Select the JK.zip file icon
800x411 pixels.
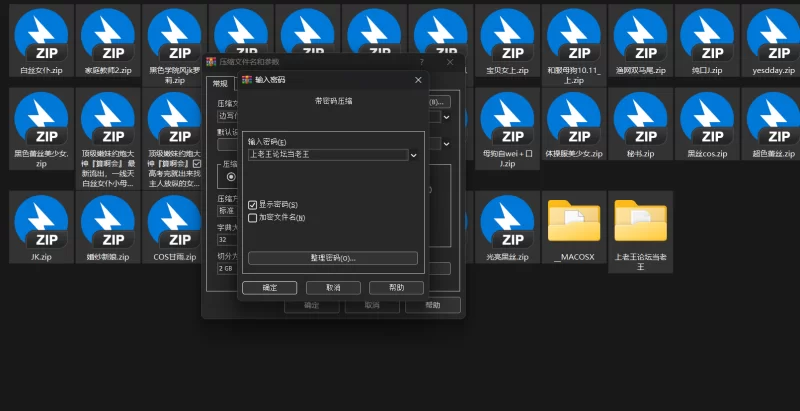click(x=41, y=222)
